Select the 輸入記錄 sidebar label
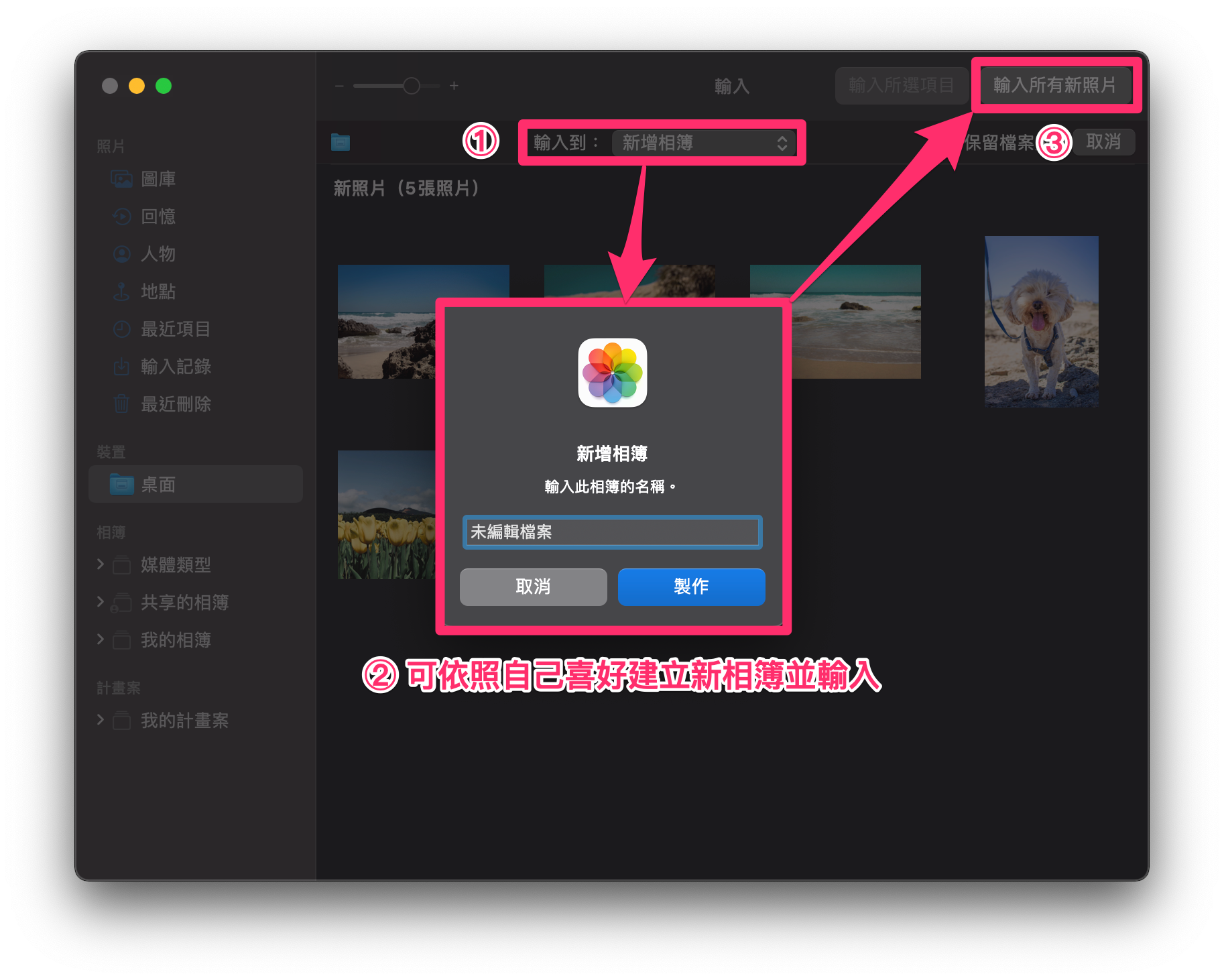The height and width of the screenshot is (980, 1224). pyautogui.click(x=176, y=367)
